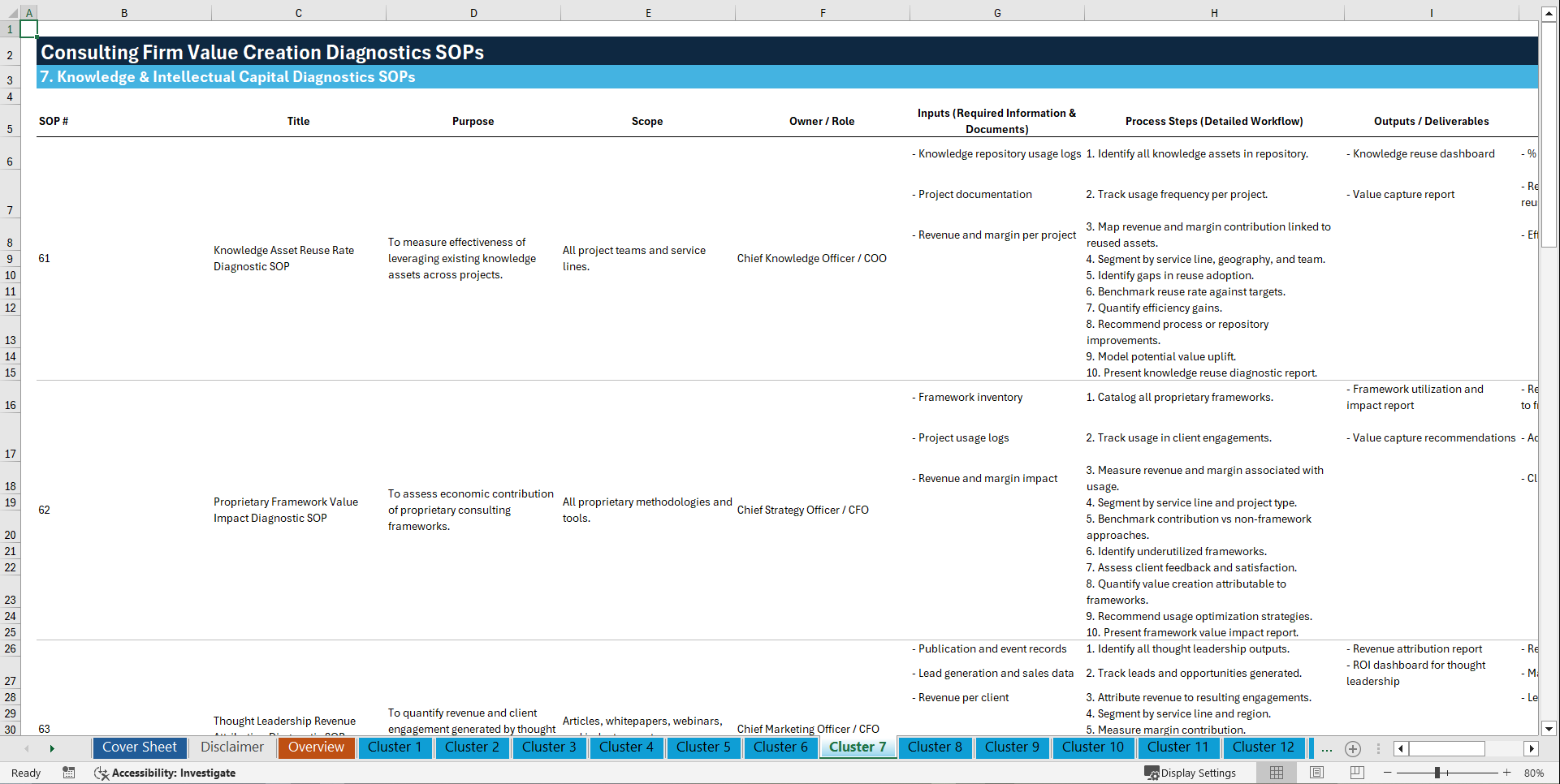Open Page Layout view
The image size is (1560, 784).
click(1316, 773)
